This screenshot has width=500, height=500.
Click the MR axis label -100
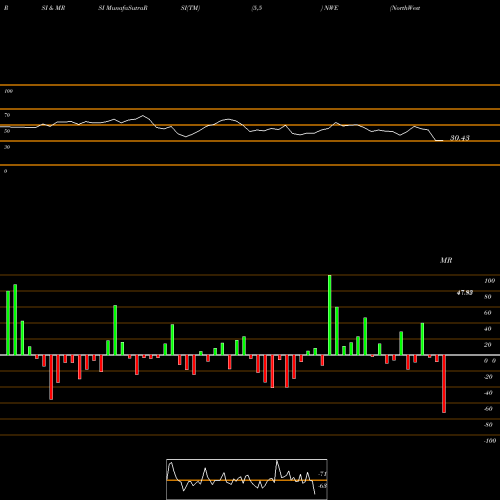pos(490,441)
